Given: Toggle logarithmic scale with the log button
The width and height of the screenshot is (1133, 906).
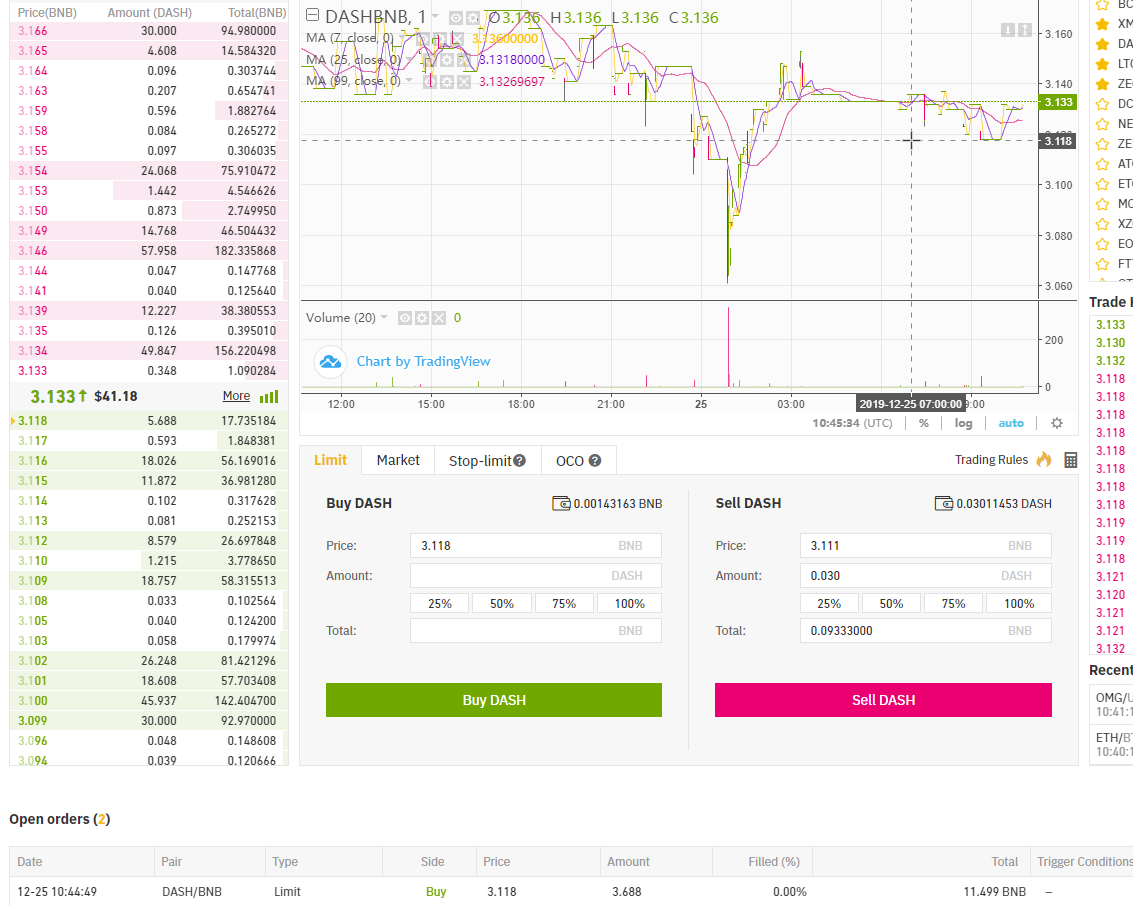Looking at the screenshot, I should click(x=962, y=423).
